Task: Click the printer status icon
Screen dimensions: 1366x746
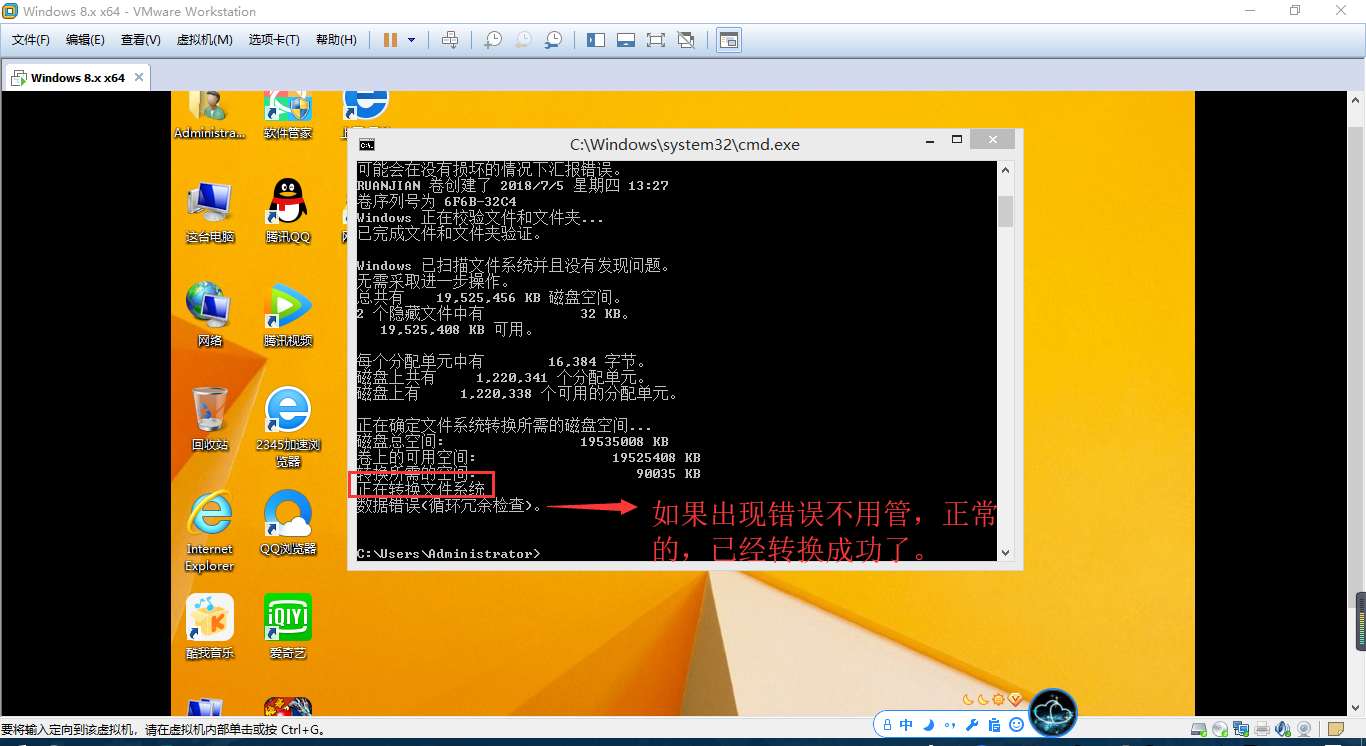Action: point(1263,729)
